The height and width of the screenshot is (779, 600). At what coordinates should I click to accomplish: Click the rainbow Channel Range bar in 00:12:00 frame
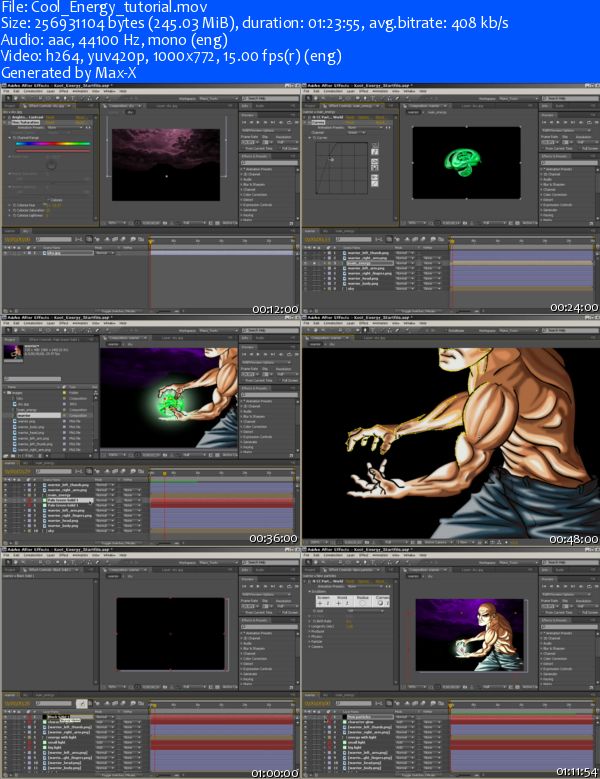point(53,144)
